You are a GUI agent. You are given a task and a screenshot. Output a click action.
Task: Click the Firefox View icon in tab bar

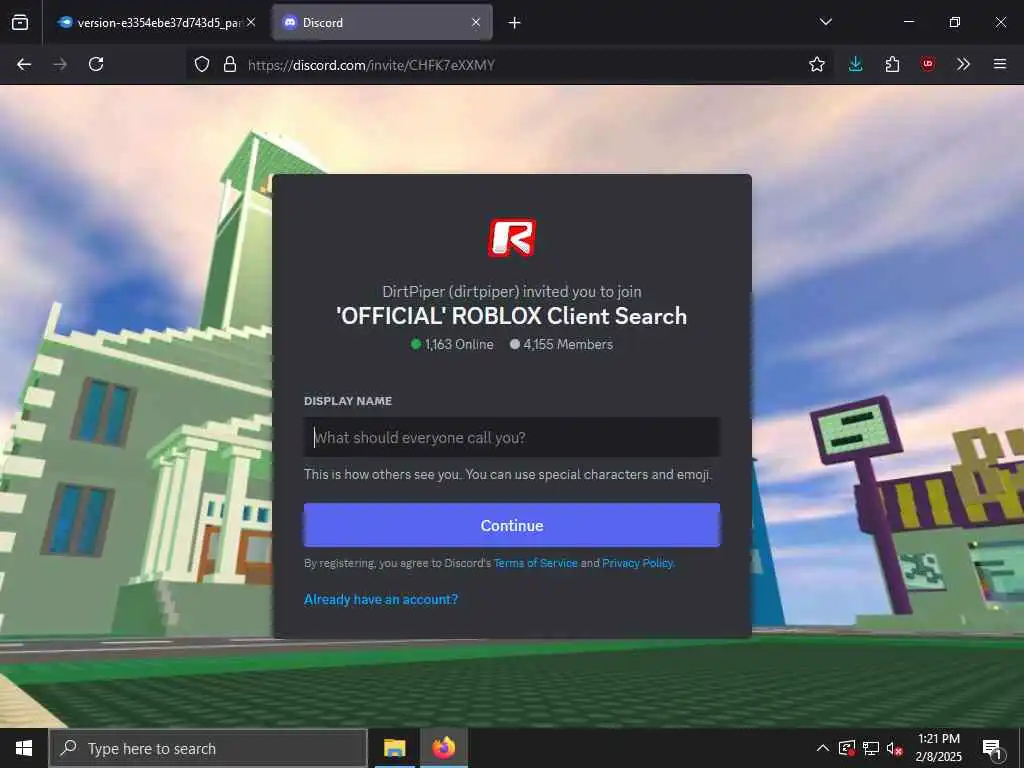[x=20, y=22]
